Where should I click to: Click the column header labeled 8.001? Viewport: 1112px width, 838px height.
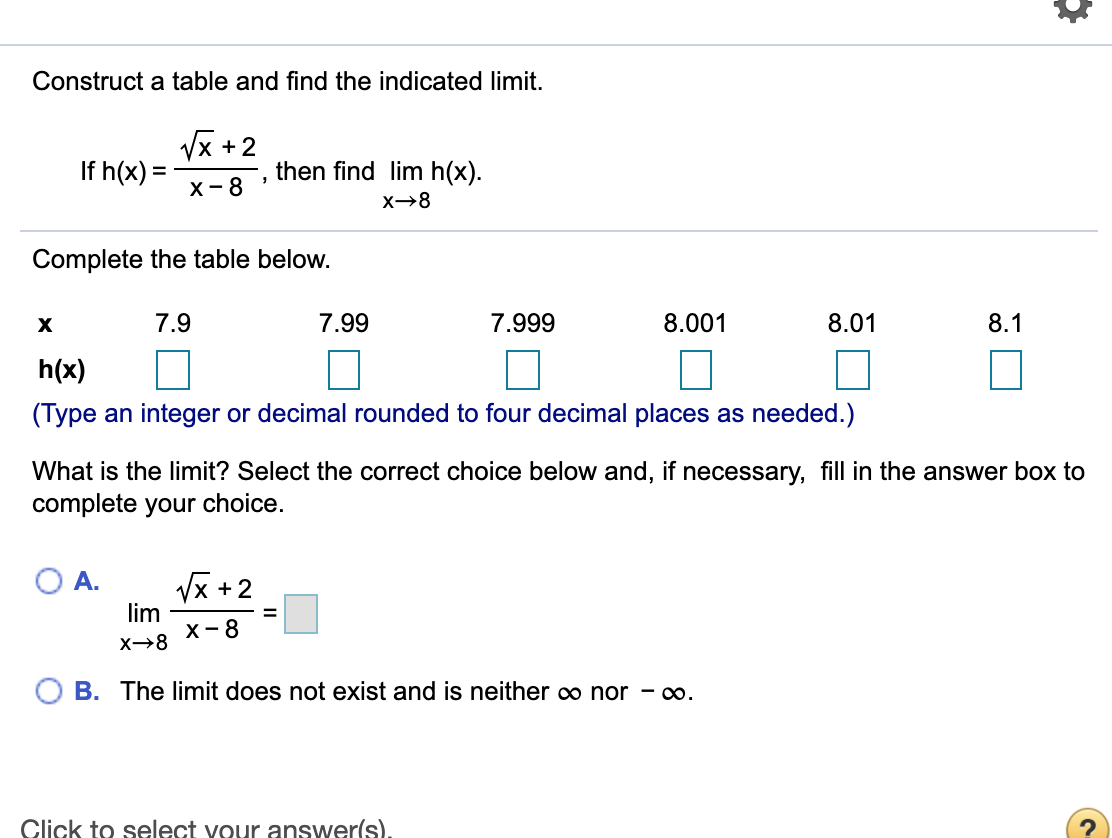click(696, 323)
